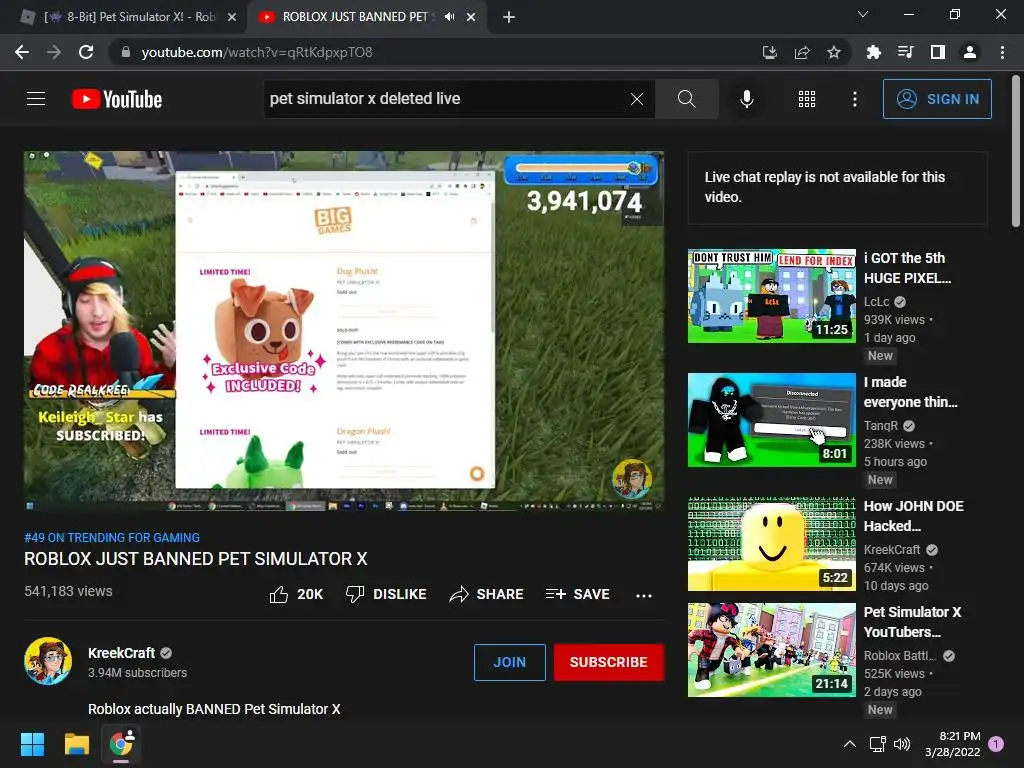Dislike the video with the thumbs-down button
Viewport: 1024px width, 768px height.
coord(386,594)
